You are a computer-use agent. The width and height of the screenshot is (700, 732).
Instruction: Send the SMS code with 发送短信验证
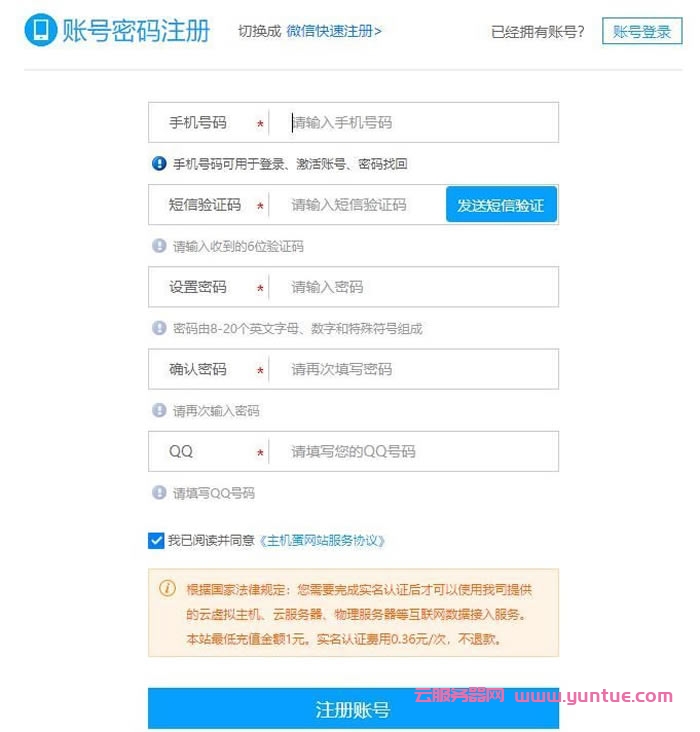(x=501, y=204)
